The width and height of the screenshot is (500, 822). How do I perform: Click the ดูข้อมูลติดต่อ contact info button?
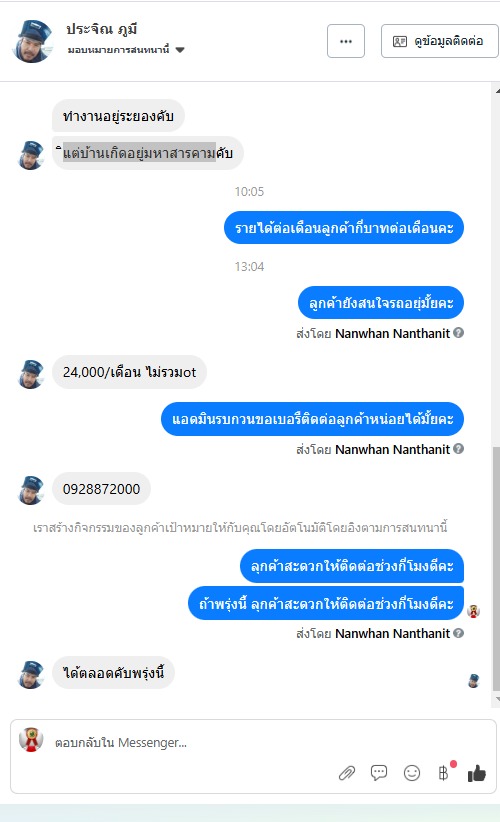(440, 41)
